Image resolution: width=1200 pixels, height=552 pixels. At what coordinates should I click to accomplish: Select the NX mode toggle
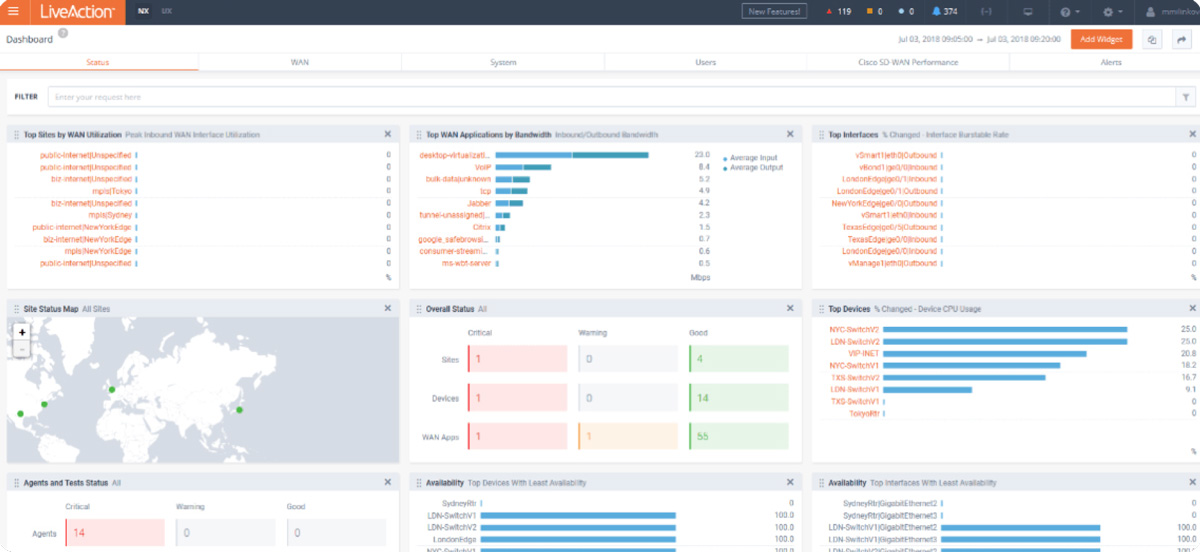(x=143, y=11)
